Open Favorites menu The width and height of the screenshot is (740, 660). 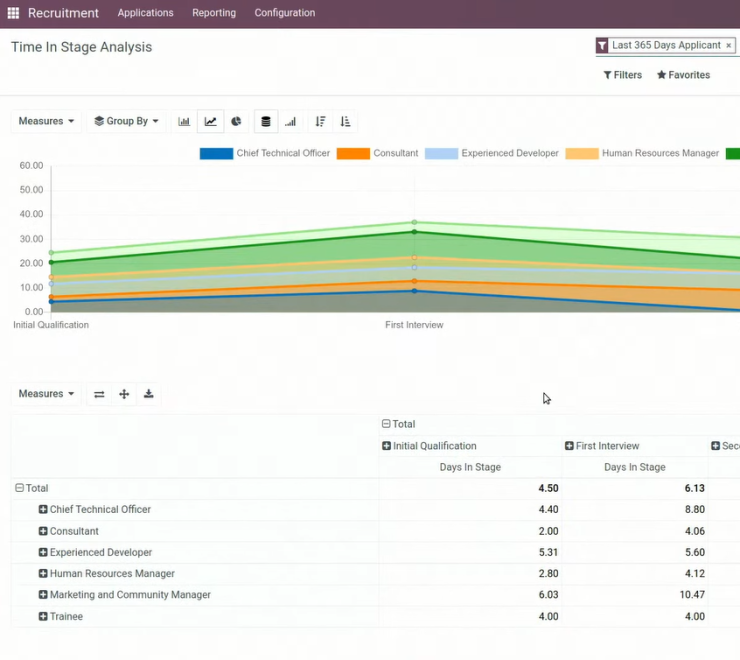tap(683, 75)
